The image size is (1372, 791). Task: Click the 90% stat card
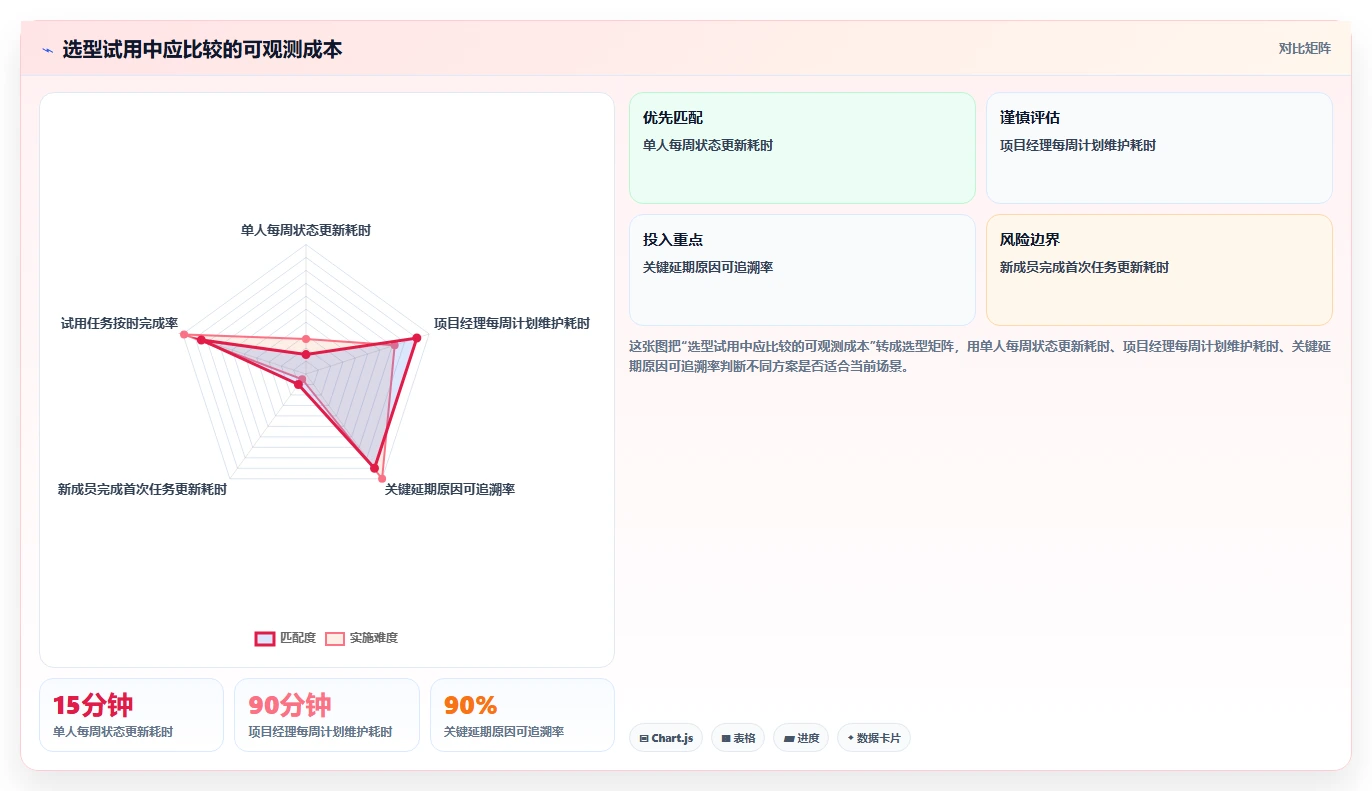[522, 715]
